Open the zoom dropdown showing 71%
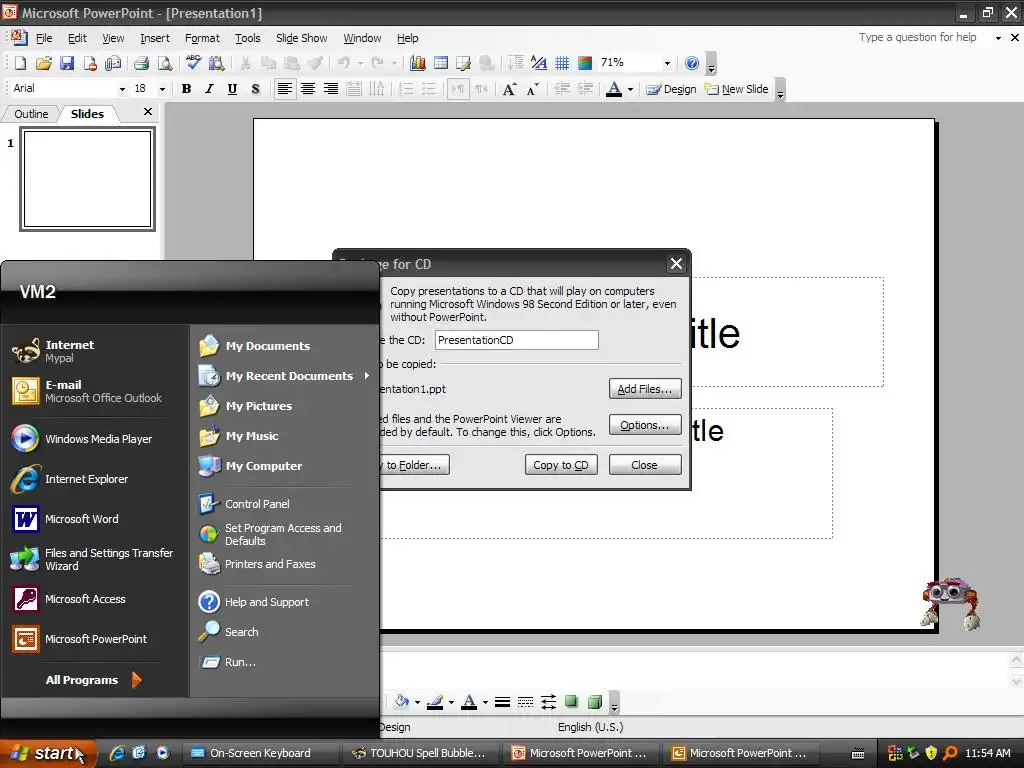1024x768 pixels. [x=667, y=63]
